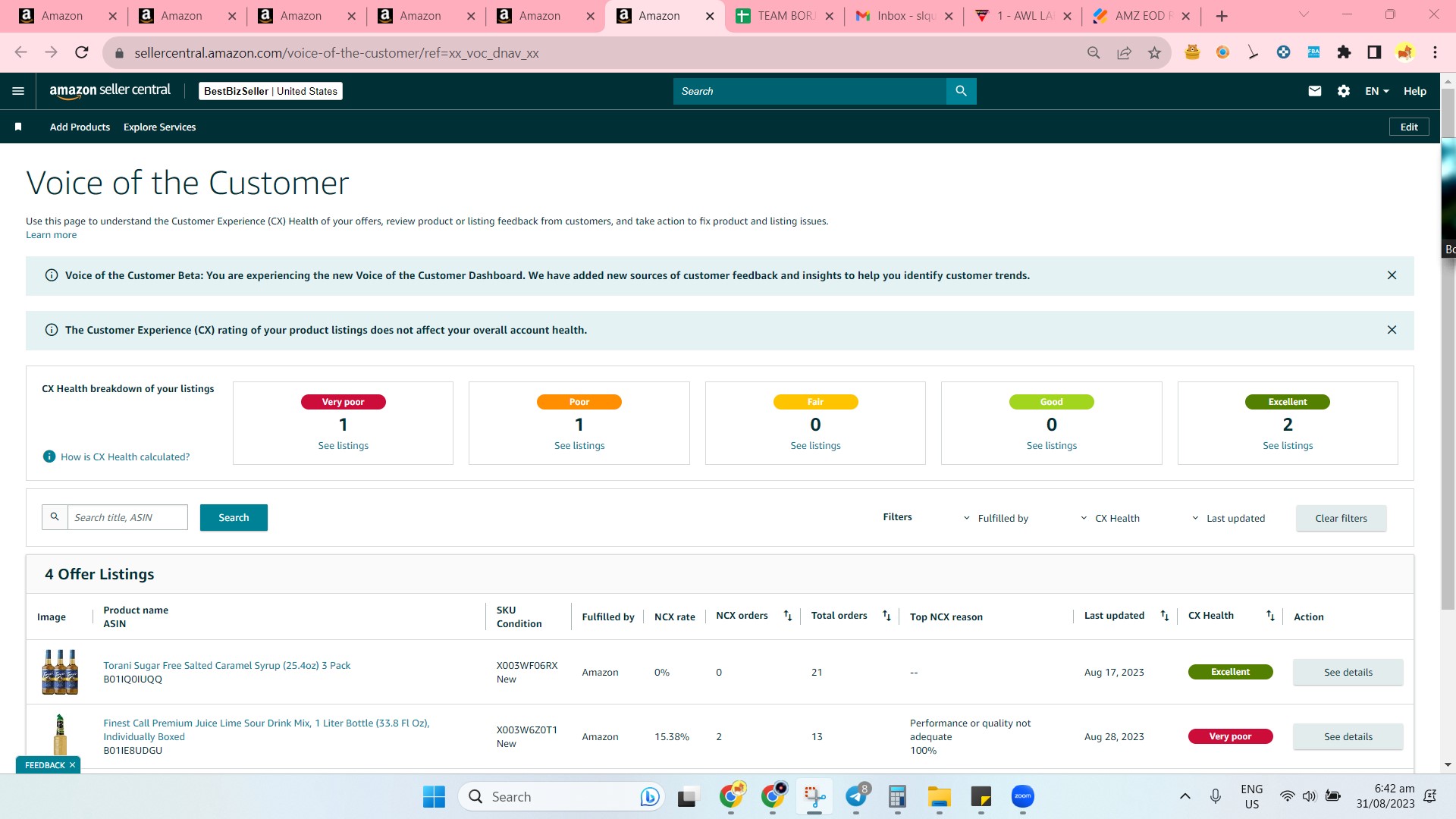The height and width of the screenshot is (819, 1456).
Task: Click the Torani syrup product thumbnail
Action: [60, 672]
